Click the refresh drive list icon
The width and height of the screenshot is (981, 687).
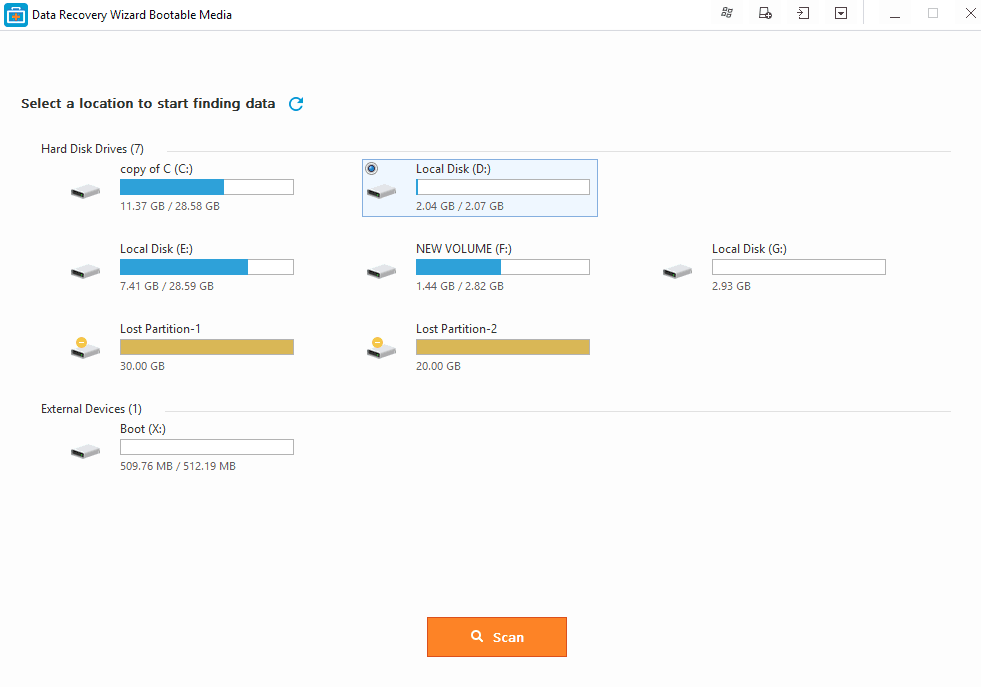(296, 104)
